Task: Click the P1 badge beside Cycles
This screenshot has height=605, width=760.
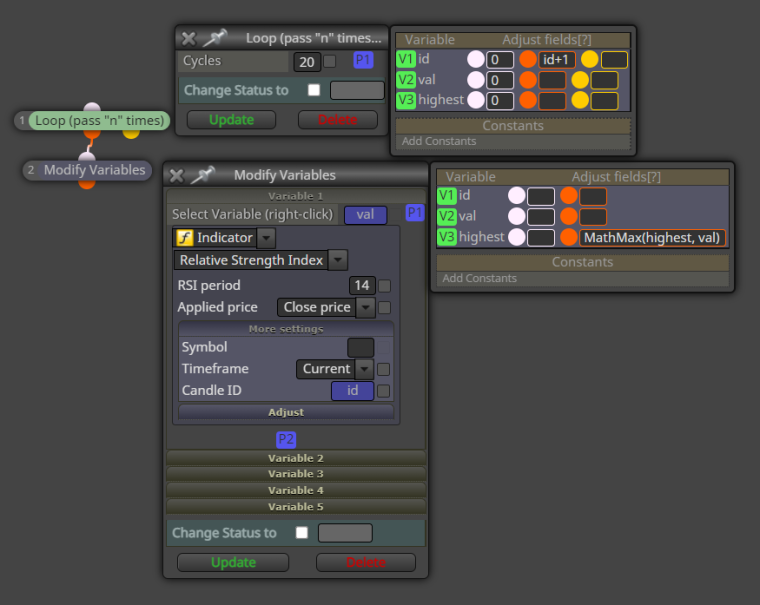Action: (x=363, y=60)
